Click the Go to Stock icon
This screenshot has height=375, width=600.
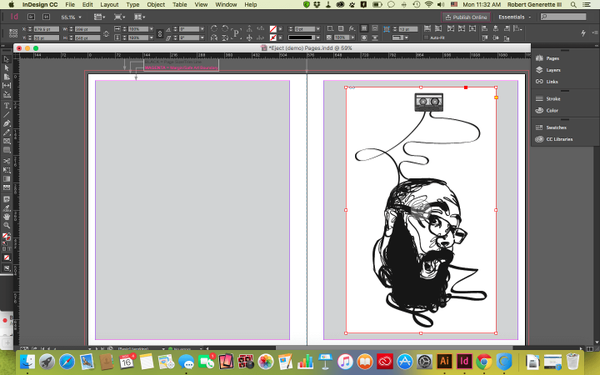coord(46,17)
